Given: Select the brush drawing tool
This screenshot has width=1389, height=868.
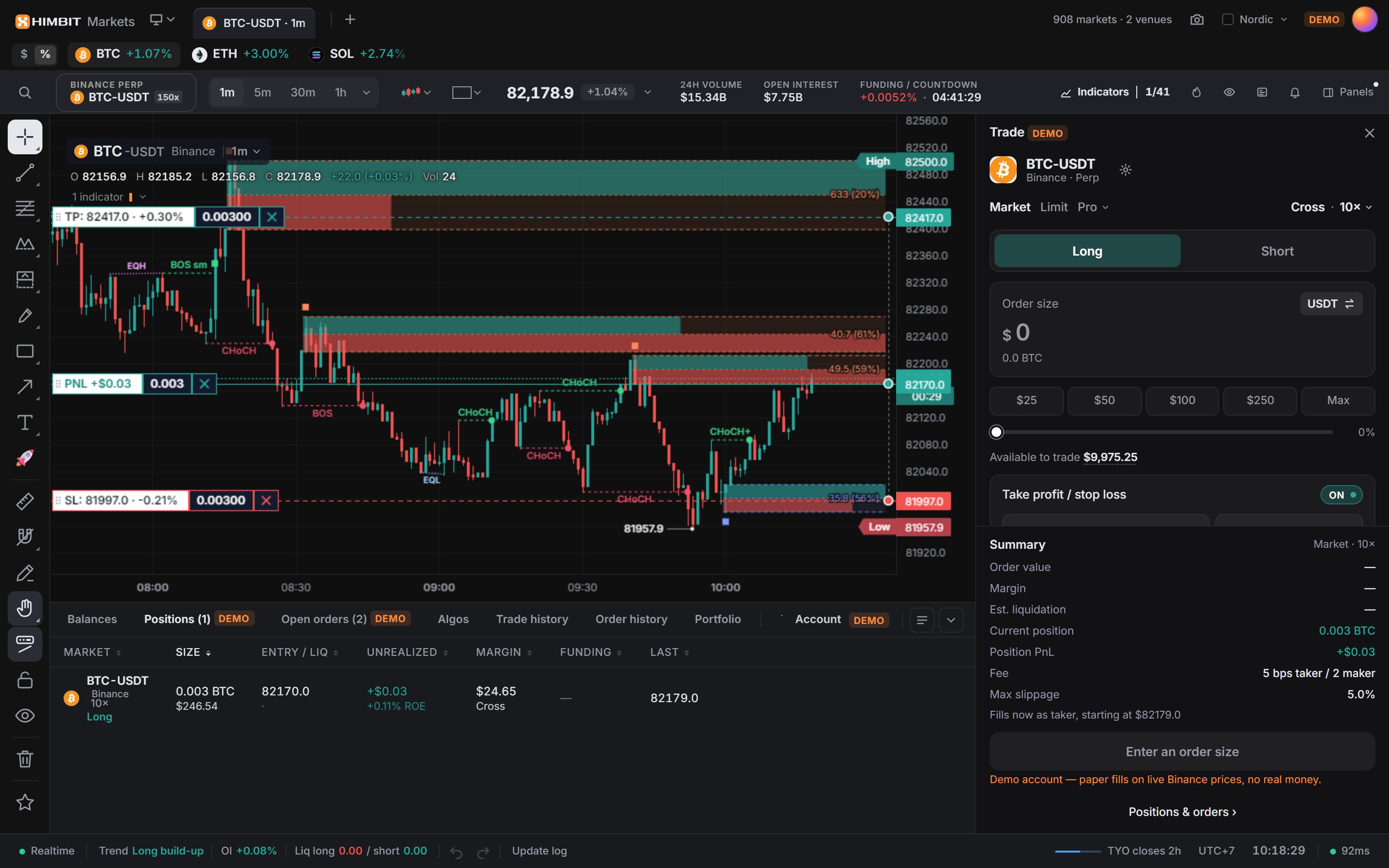Looking at the screenshot, I should [25, 315].
